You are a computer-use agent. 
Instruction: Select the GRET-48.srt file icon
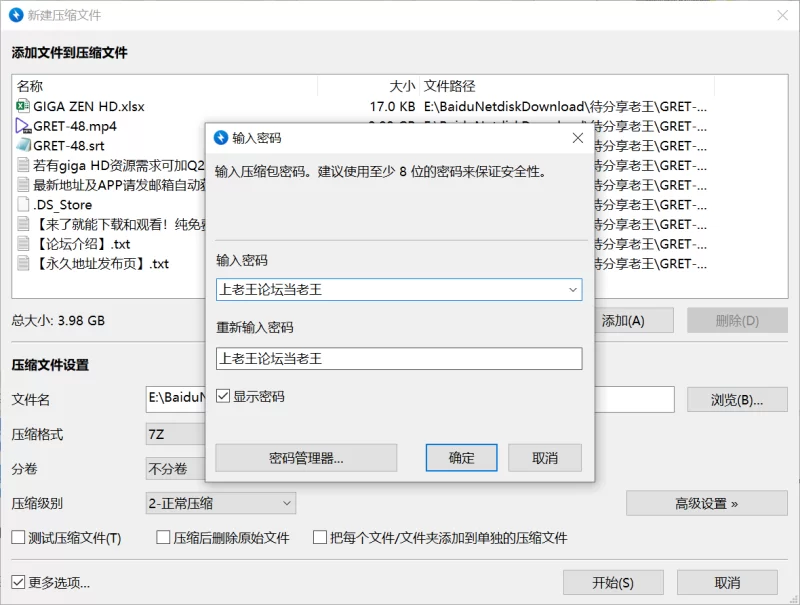(23, 145)
